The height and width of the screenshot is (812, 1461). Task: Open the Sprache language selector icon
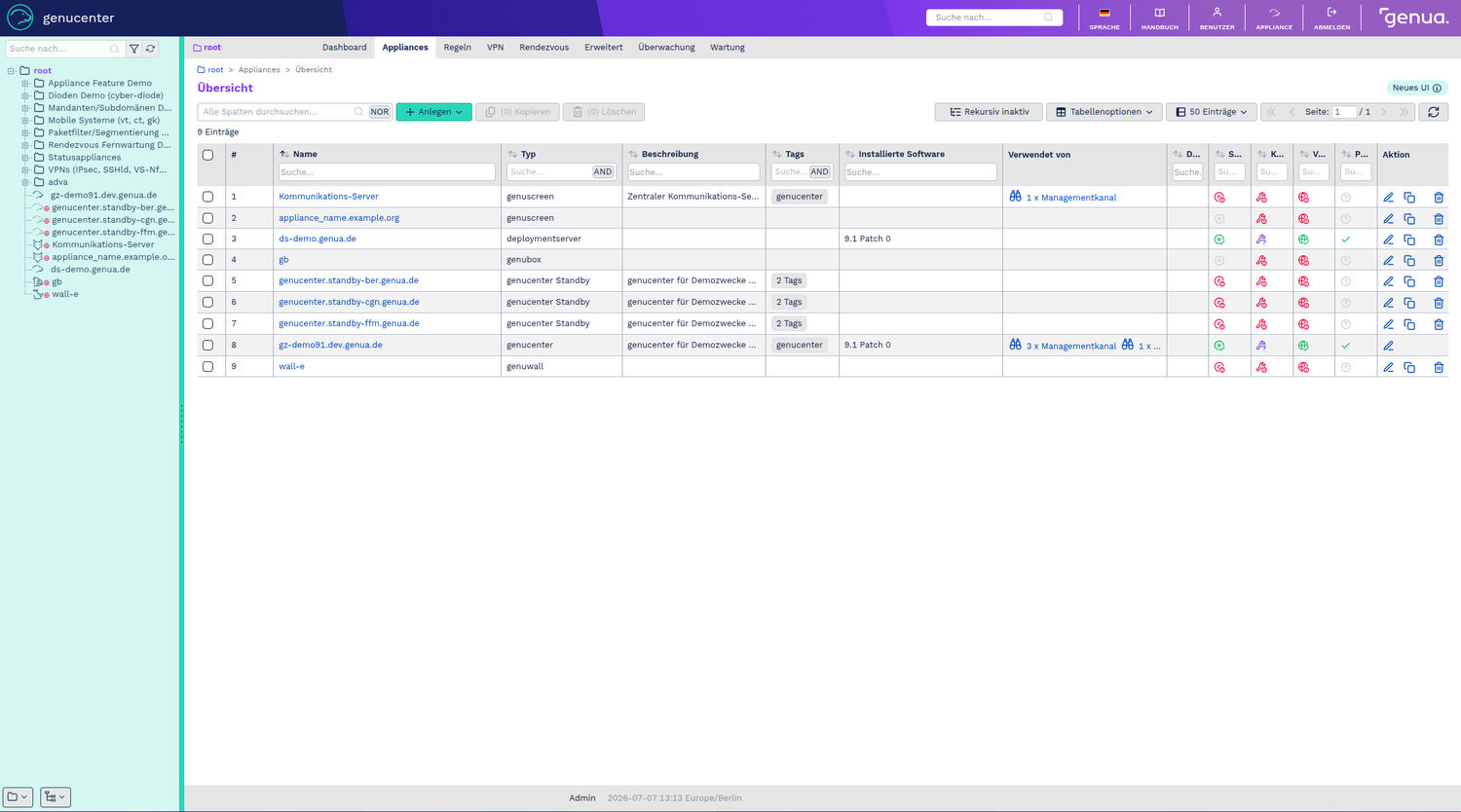(1105, 13)
